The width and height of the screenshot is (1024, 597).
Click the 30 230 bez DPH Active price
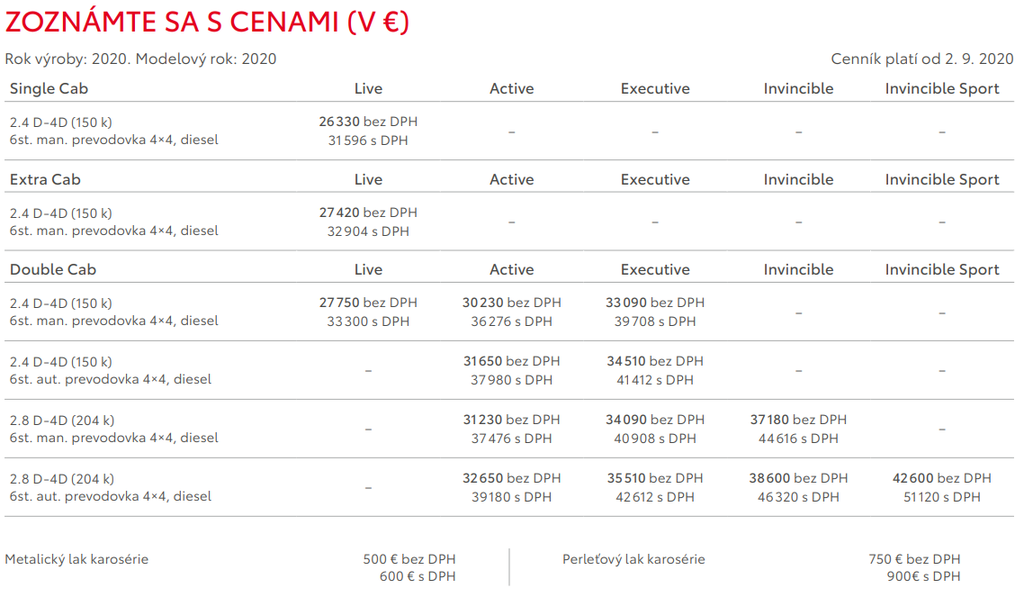click(511, 303)
